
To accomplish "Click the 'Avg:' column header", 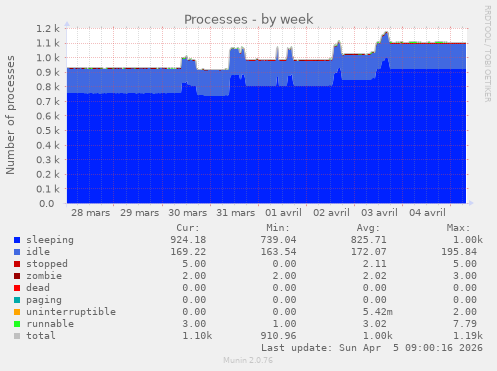I will (x=368, y=228).
